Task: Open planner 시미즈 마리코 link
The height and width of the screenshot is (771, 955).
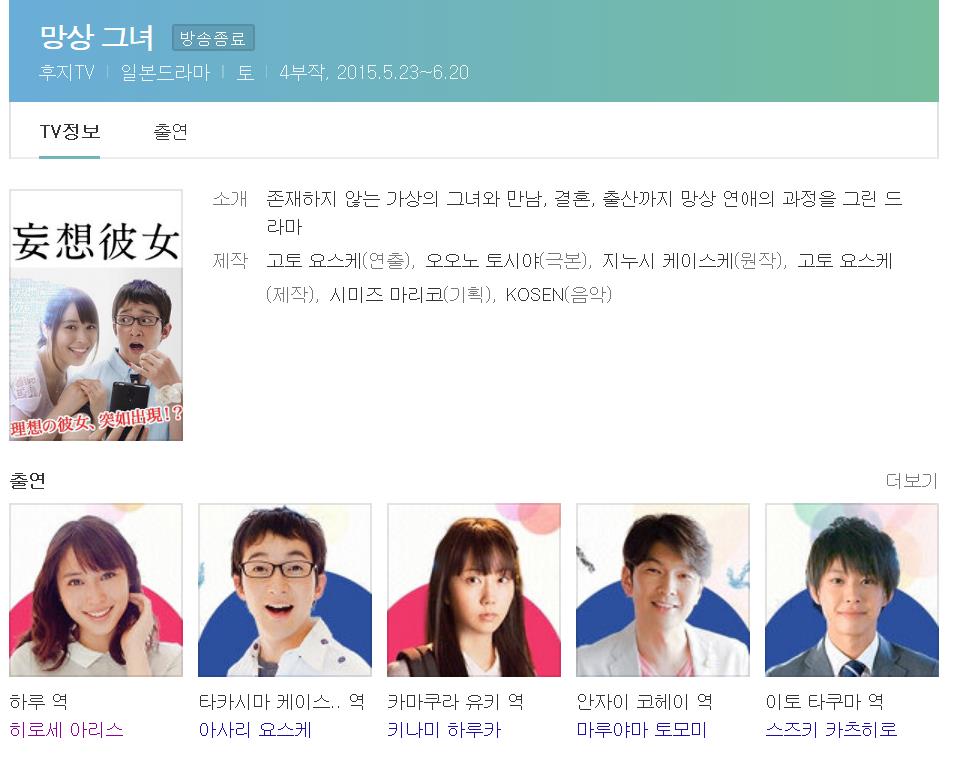Action: click(x=386, y=295)
